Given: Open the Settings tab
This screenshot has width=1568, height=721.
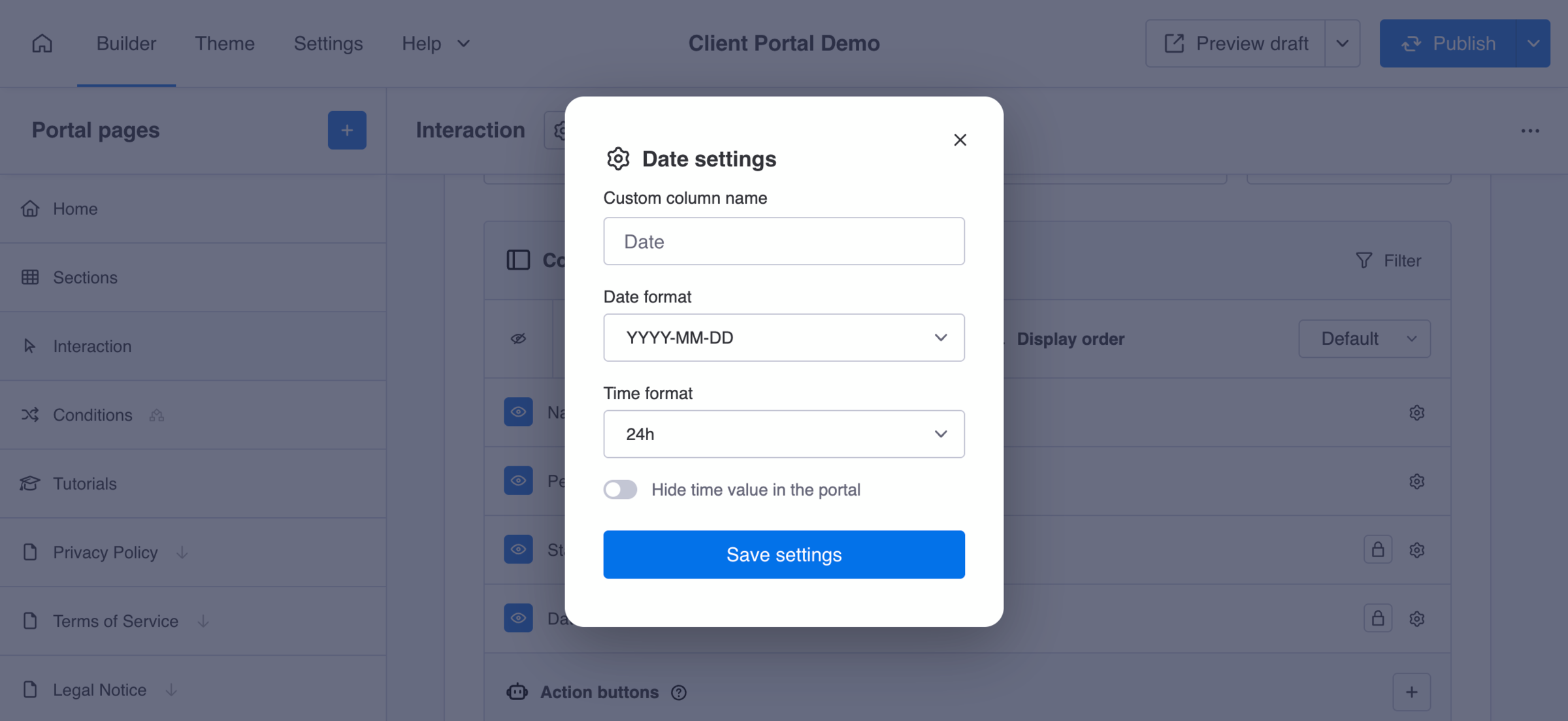Looking at the screenshot, I should point(328,43).
